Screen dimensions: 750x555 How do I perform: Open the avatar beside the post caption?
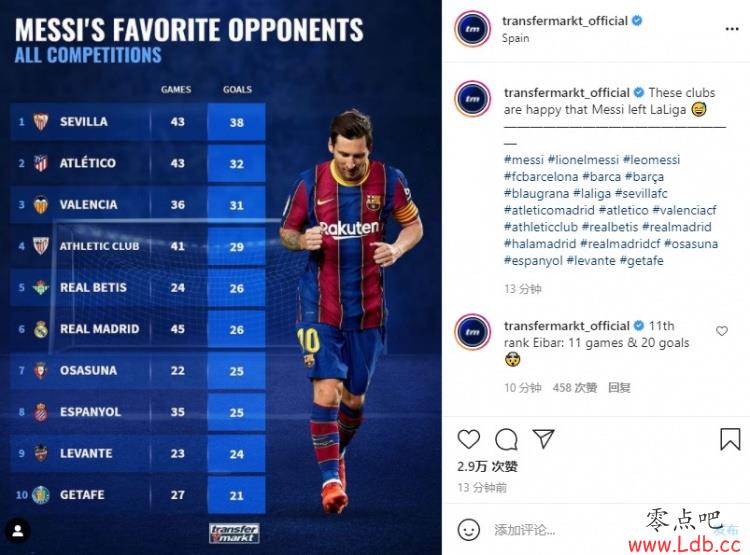coord(473,99)
